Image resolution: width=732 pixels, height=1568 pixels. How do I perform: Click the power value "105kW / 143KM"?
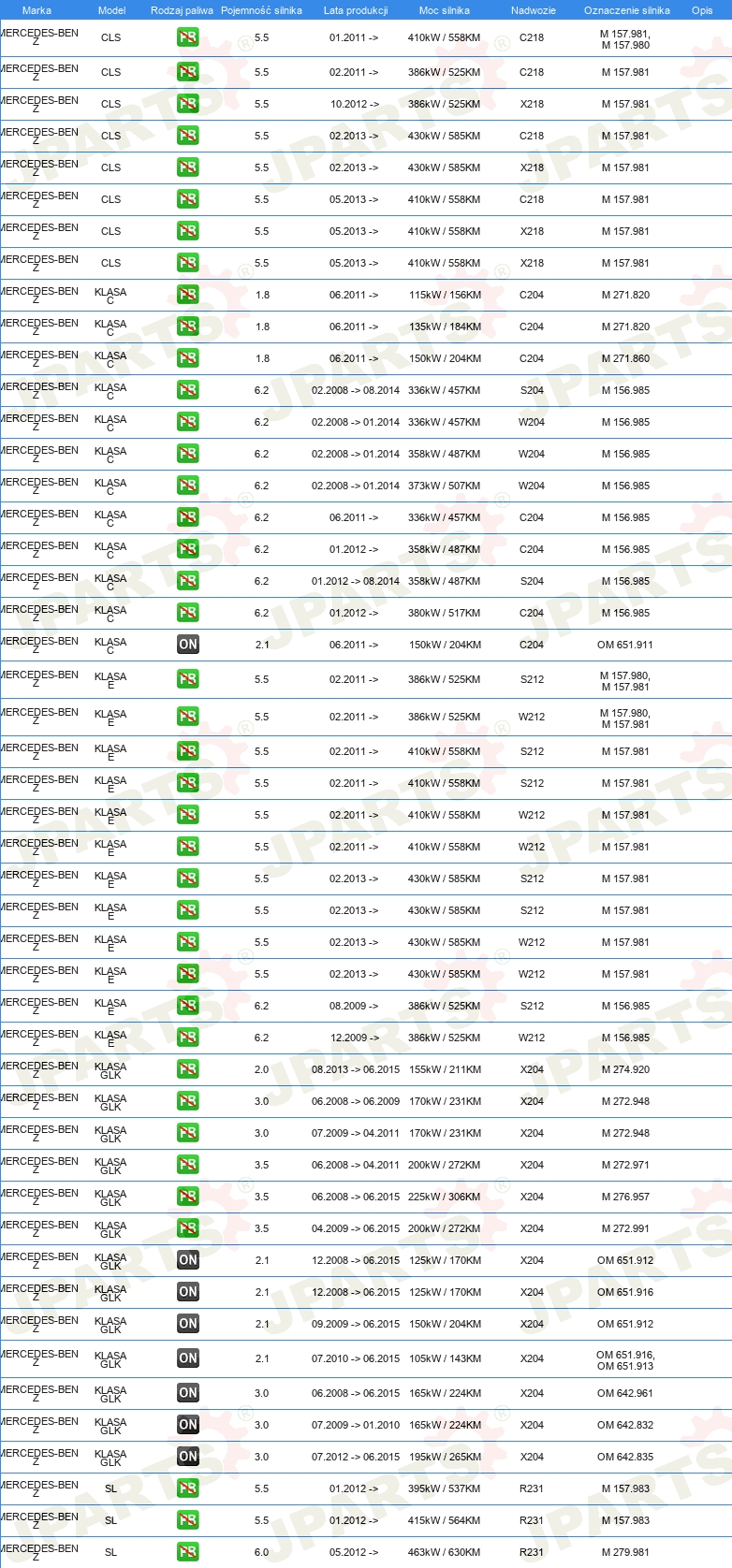tap(445, 1358)
